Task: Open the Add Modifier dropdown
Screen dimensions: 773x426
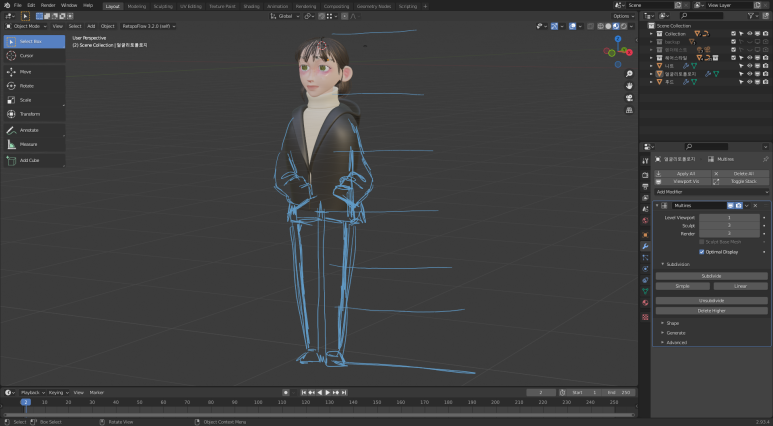Action: (711, 192)
